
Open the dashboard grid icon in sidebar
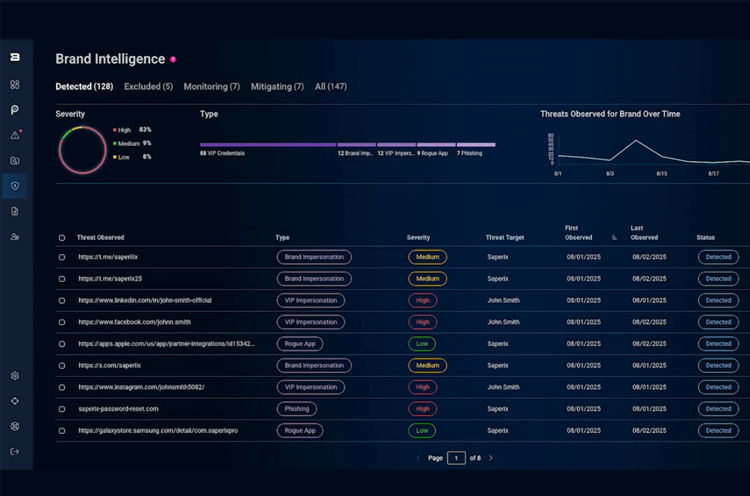(15, 85)
